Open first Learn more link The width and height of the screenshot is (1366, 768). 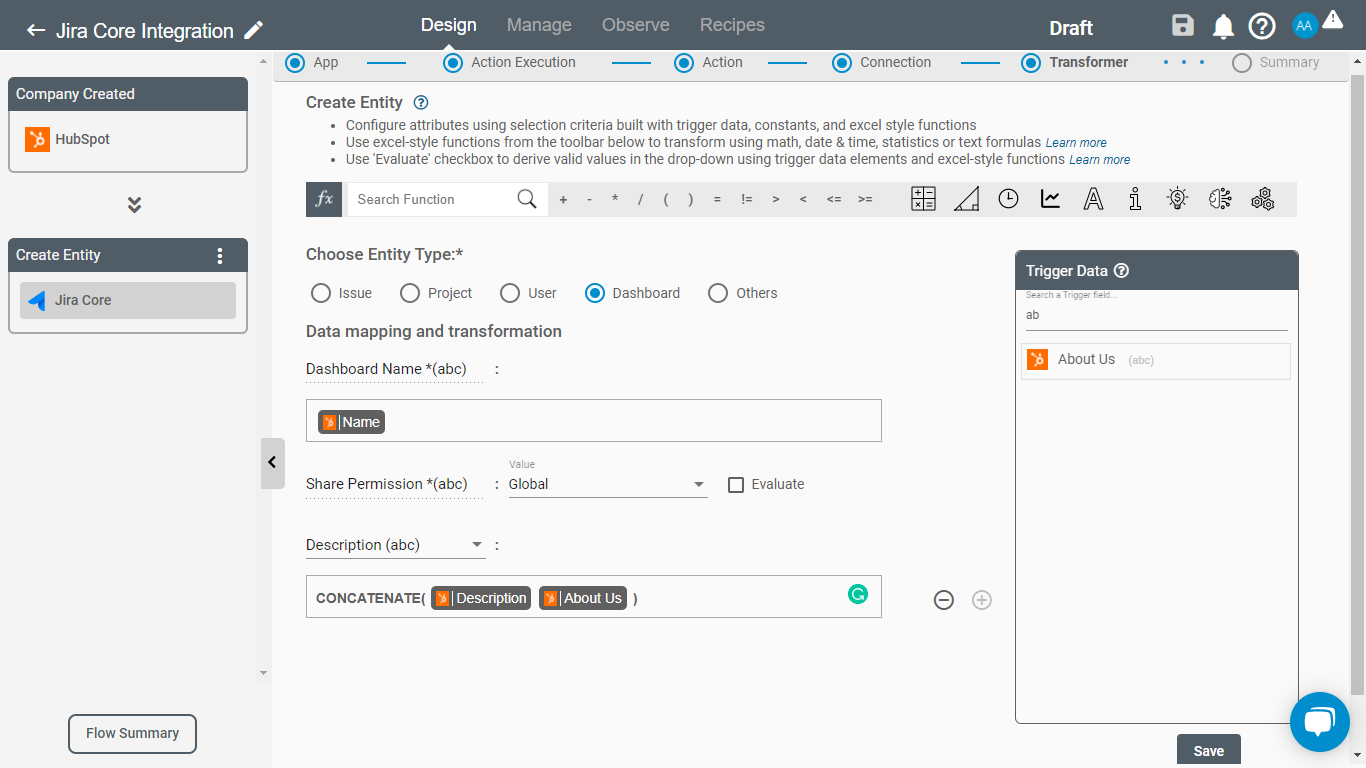[x=1076, y=143]
